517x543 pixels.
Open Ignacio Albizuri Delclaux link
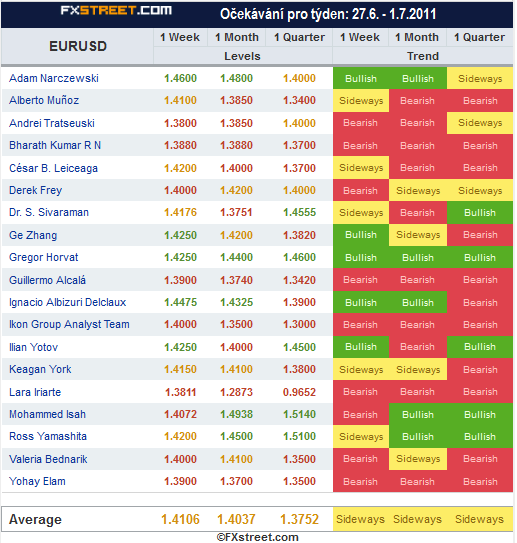click(x=68, y=302)
